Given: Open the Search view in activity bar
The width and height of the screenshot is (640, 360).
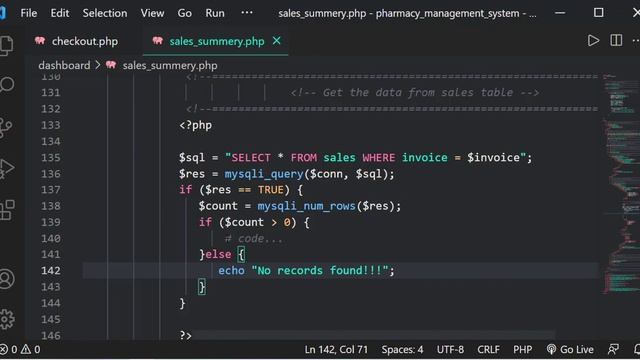Looking at the screenshot, I should click(x=7, y=85).
